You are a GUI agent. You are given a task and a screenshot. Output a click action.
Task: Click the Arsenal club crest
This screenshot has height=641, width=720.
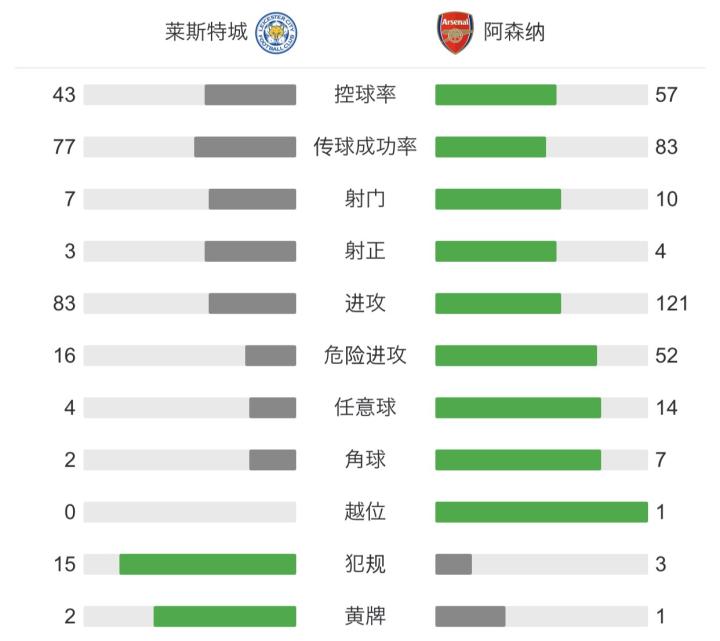tap(454, 33)
